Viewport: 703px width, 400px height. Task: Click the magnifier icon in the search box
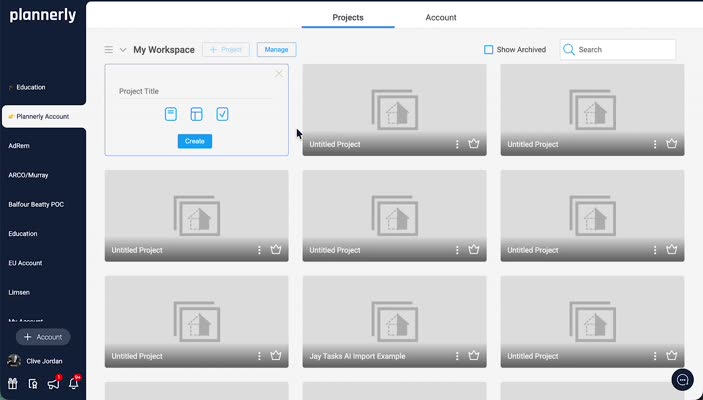(569, 50)
